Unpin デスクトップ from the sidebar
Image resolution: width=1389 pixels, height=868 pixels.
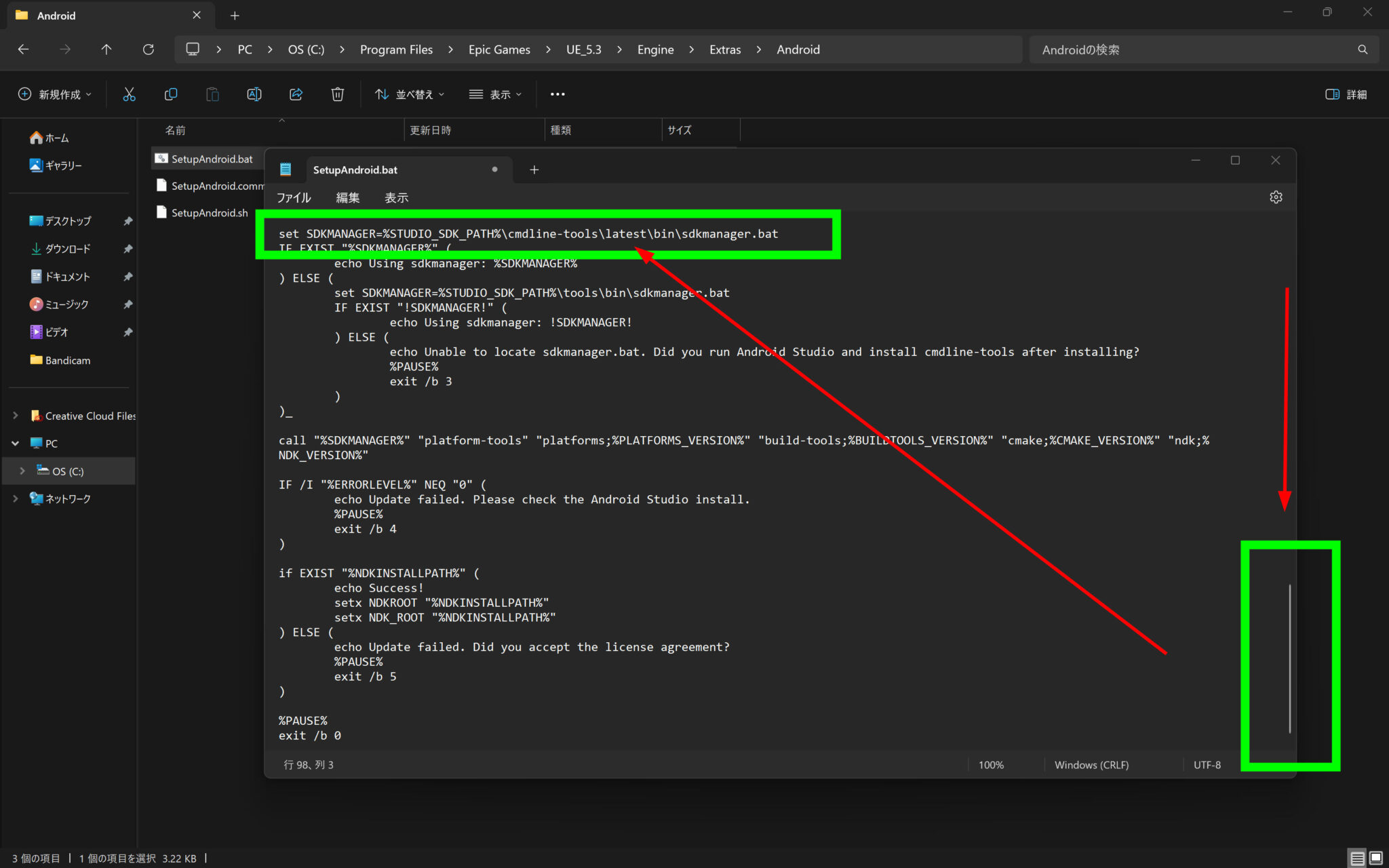point(128,220)
